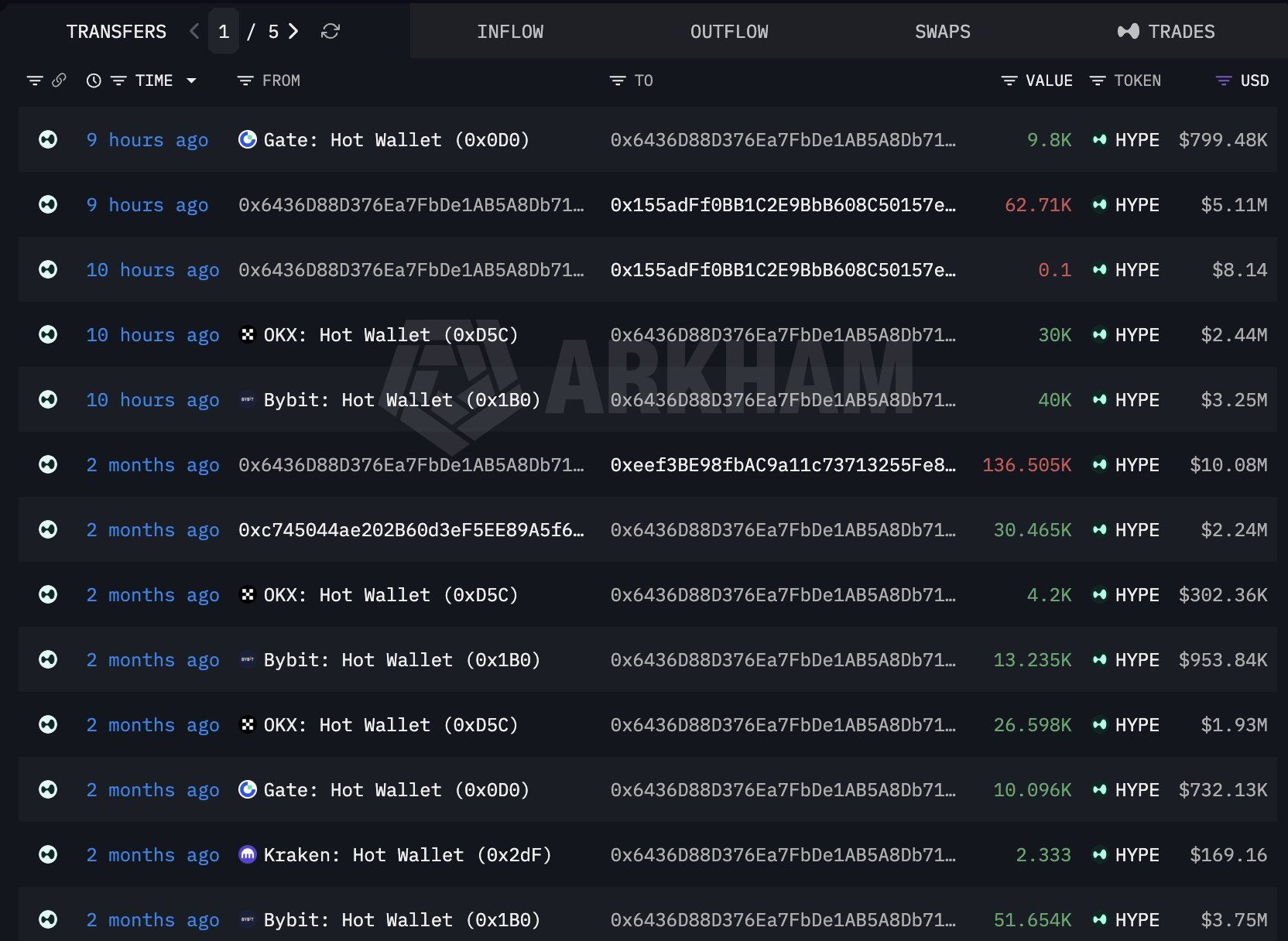The width and height of the screenshot is (1288, 941).
Task: Click the TO column header label
Action: [x=643, y=80]
